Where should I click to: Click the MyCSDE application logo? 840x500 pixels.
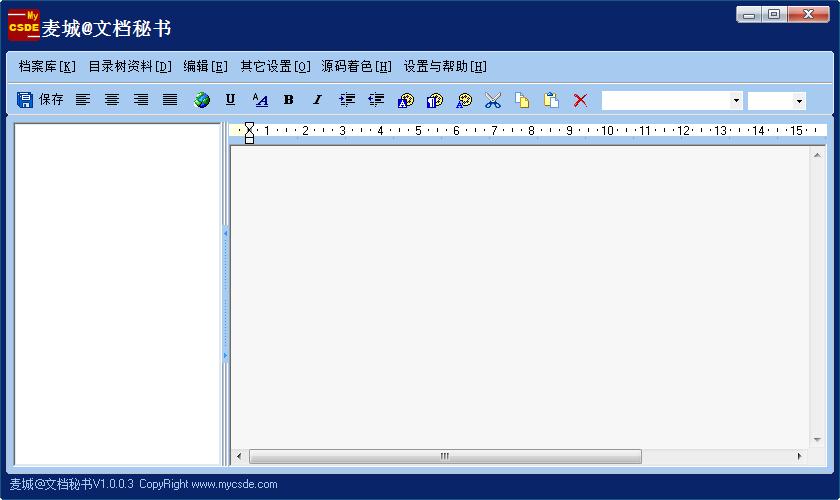pos(24,25)
